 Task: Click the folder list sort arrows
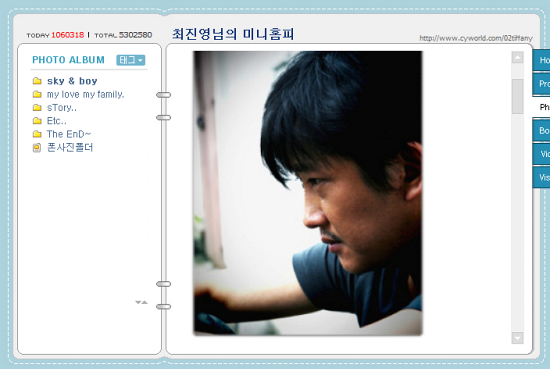141,302
